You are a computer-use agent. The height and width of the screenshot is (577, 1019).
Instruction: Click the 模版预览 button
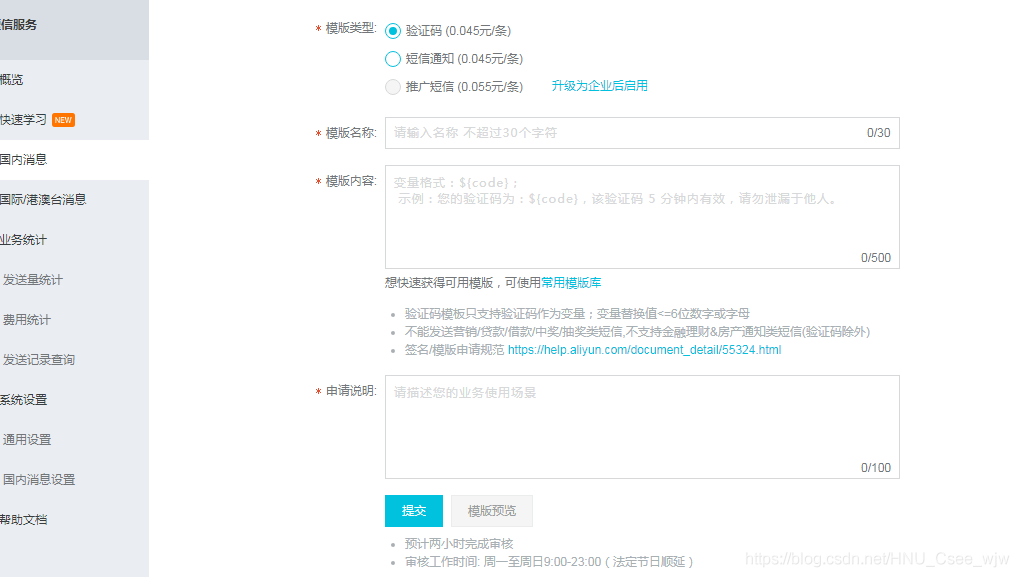[491, 511]
